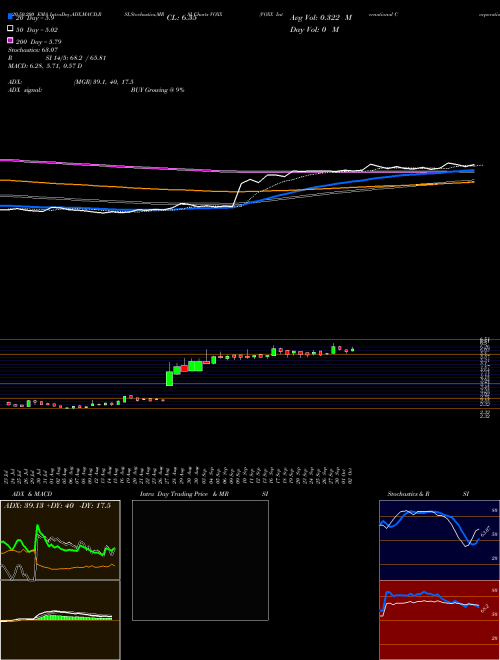
Task: Select the '50 Day - 5.02' legend text
Action: (x=37, y=30)
